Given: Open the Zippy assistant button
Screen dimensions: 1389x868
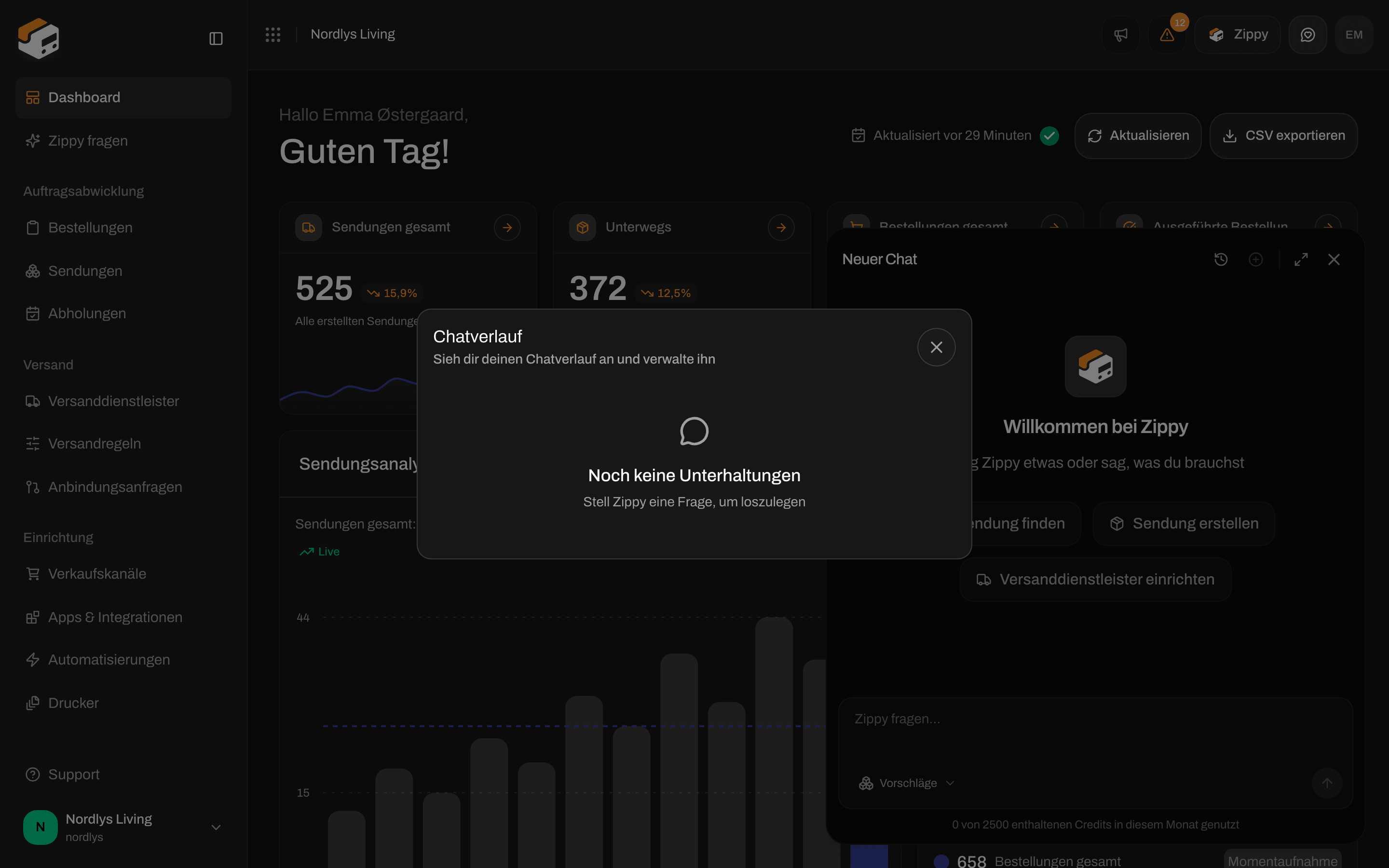Looking at the screenshot, I should point(1238,34).
